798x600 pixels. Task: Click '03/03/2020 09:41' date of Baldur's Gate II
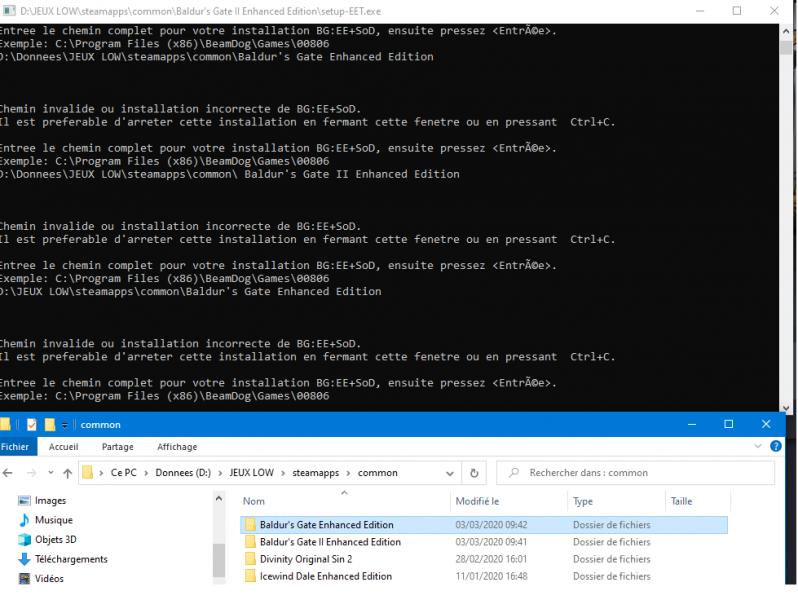coord(491,542)
